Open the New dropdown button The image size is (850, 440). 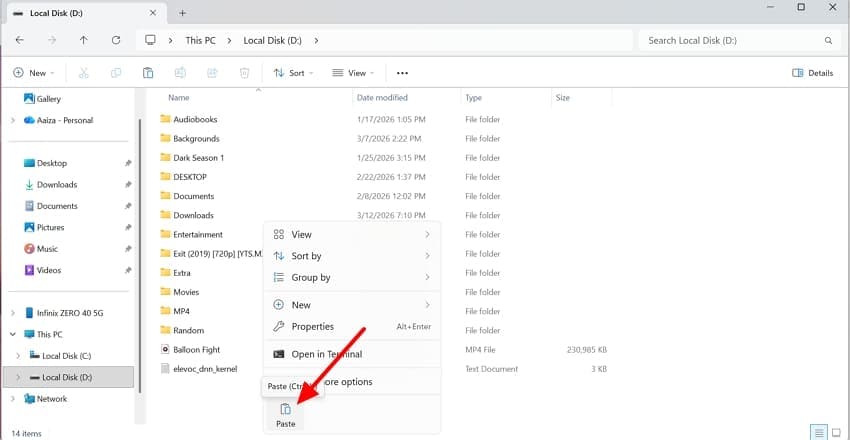pos(34,73)
